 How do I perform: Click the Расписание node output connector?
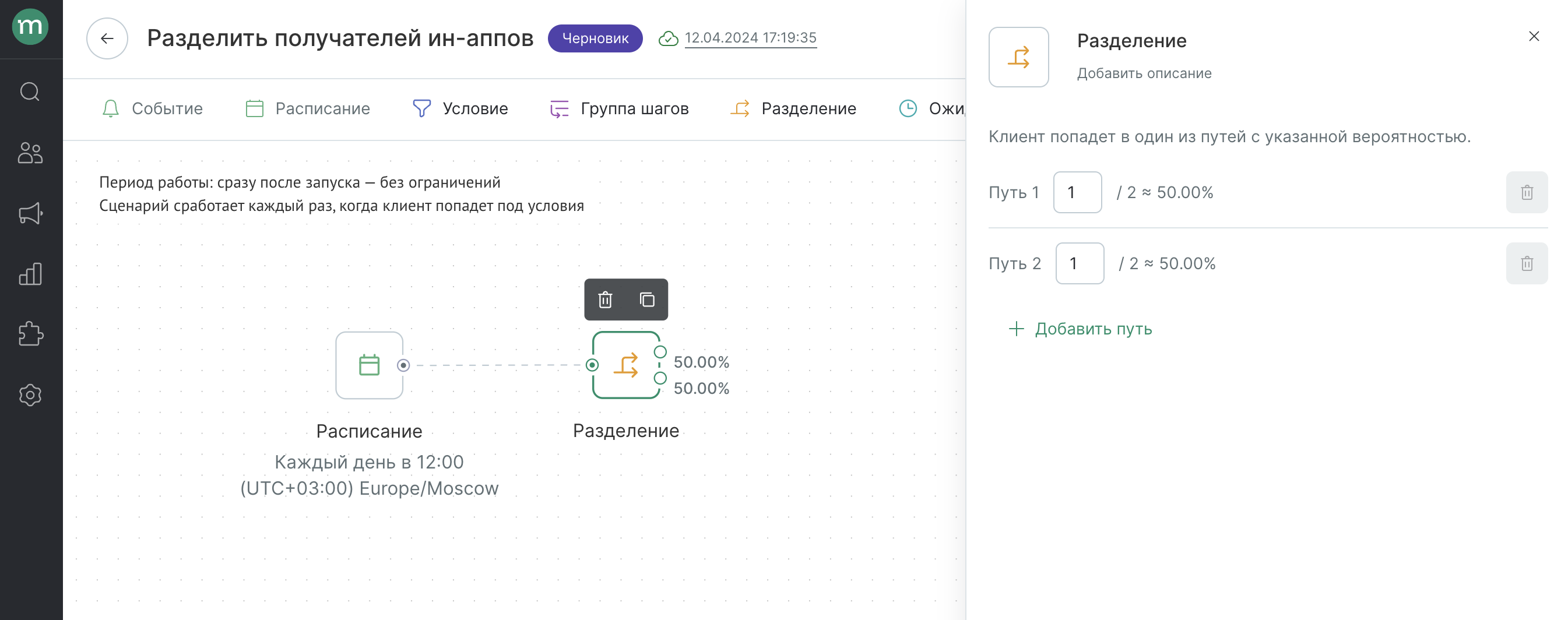403,365
